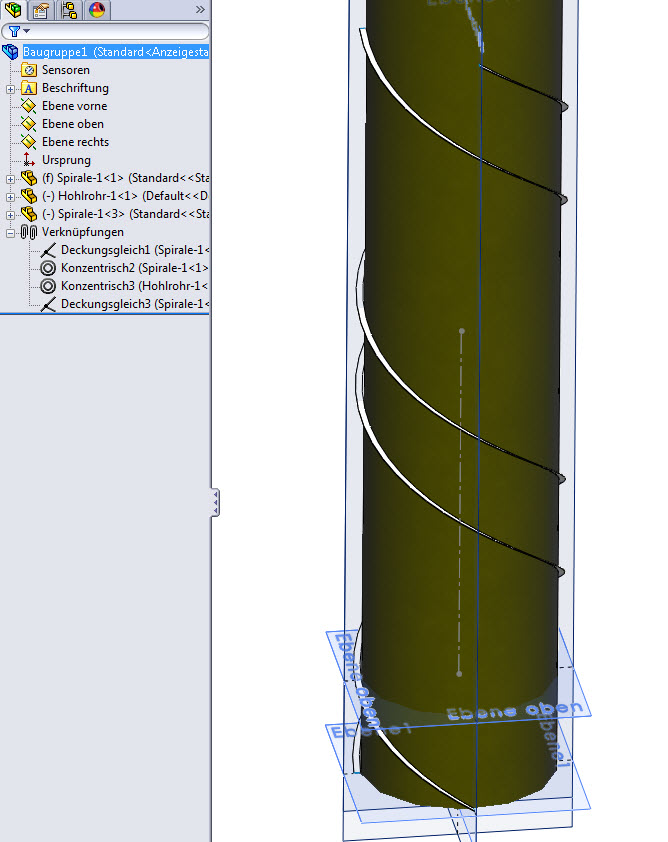
Task: Select the Konzentrisch3 mate
Action: click(x=134, y=286)
